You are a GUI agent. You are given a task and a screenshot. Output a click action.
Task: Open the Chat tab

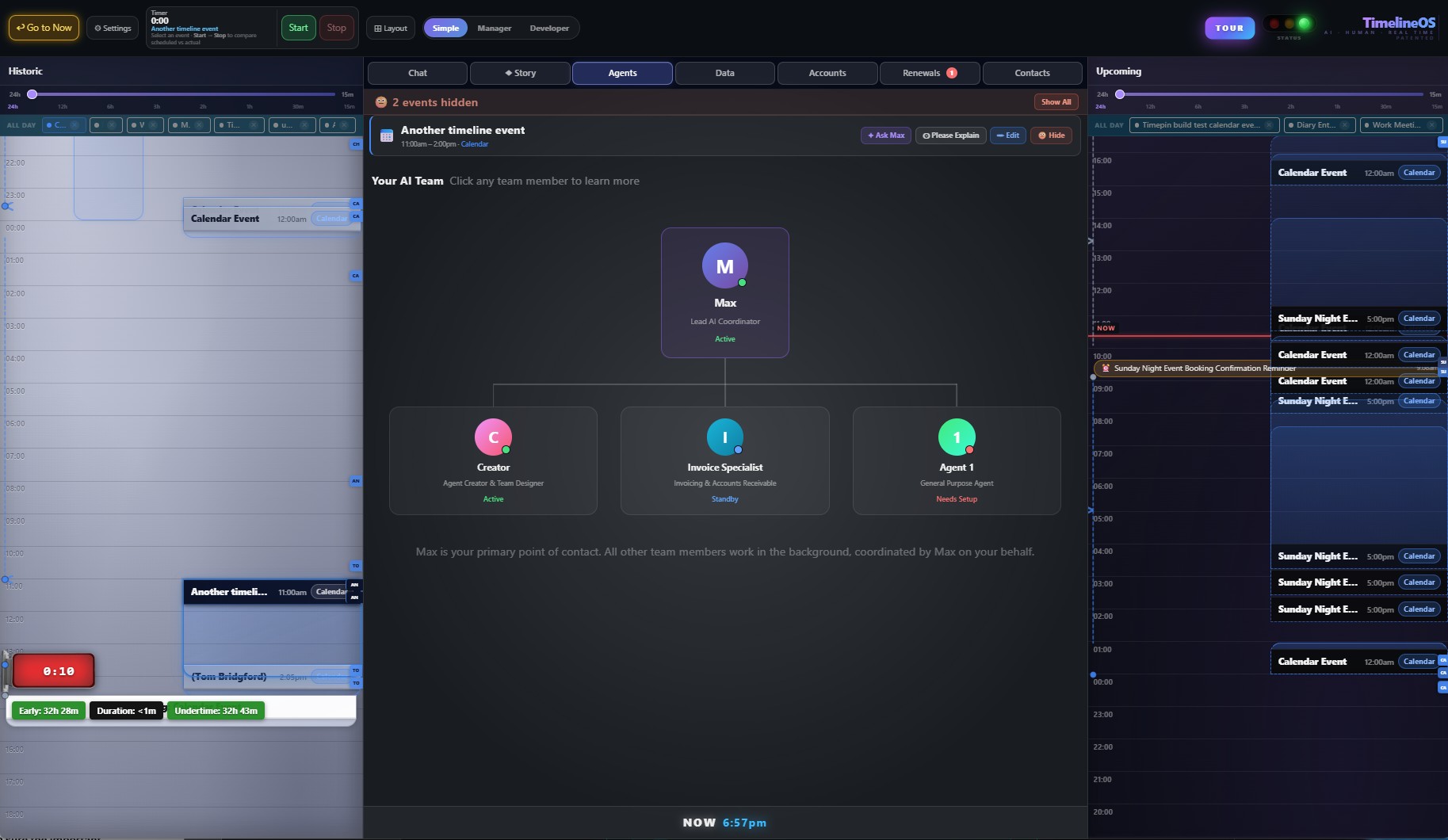tap(418, 73)
